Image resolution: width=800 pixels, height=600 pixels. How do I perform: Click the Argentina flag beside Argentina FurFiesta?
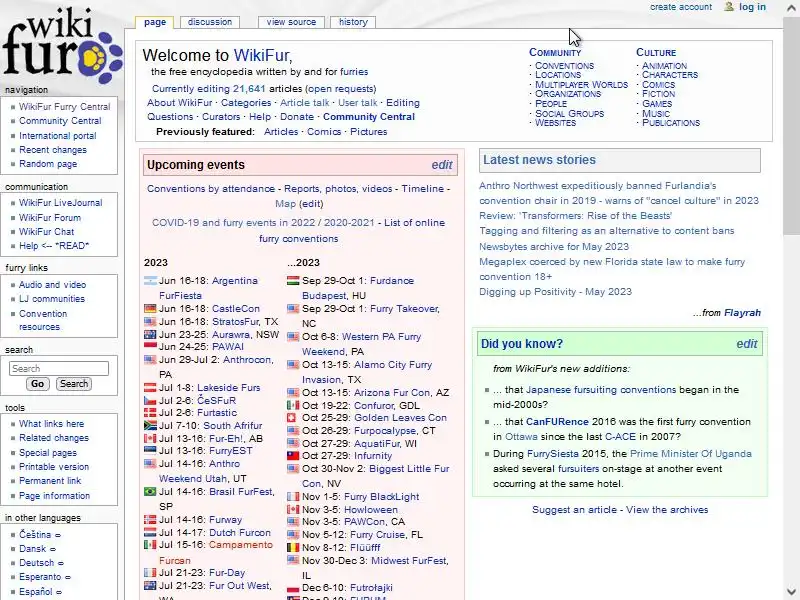150,281
